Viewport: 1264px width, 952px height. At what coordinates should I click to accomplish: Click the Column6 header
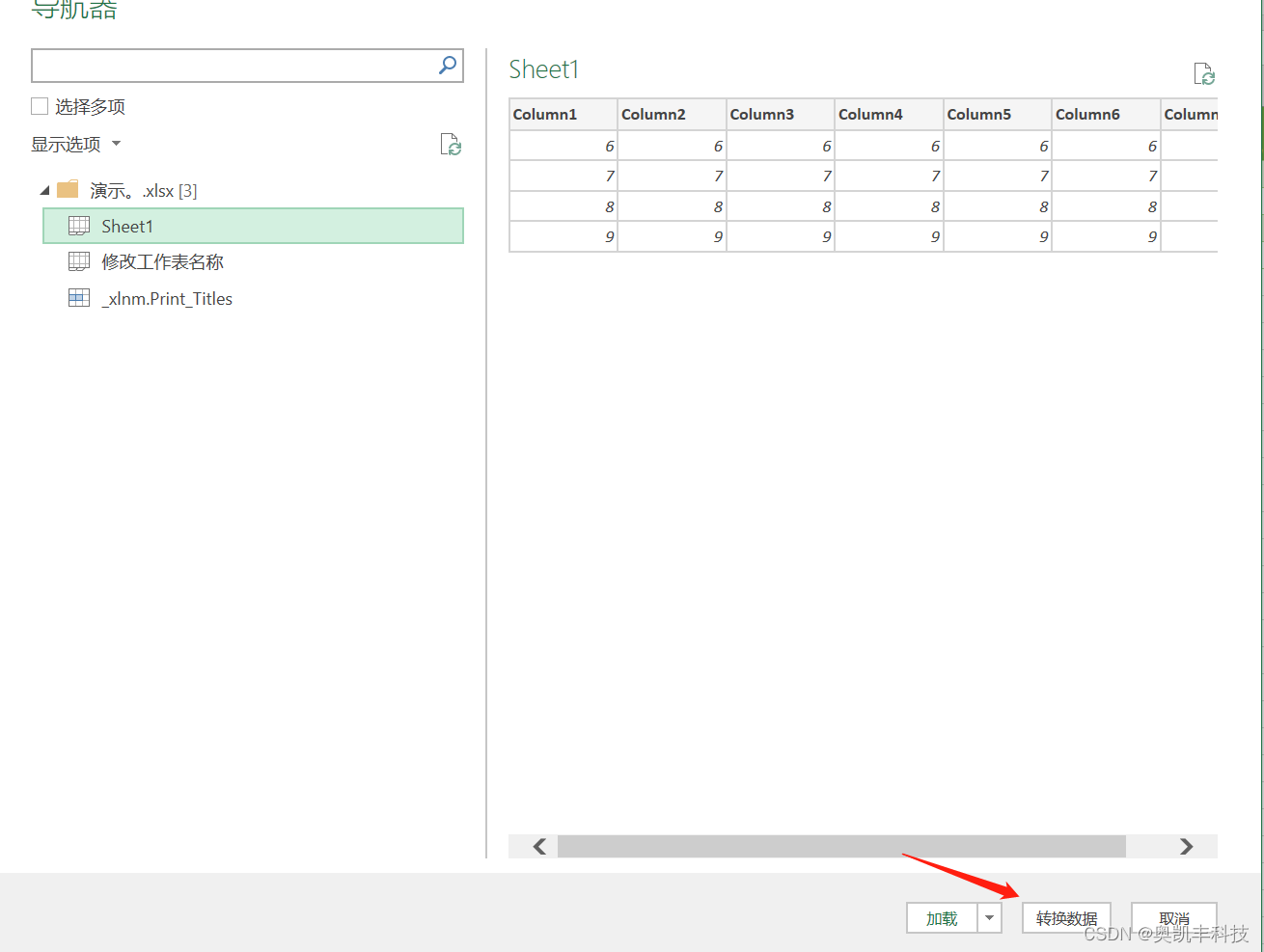tap(1106, 114)
